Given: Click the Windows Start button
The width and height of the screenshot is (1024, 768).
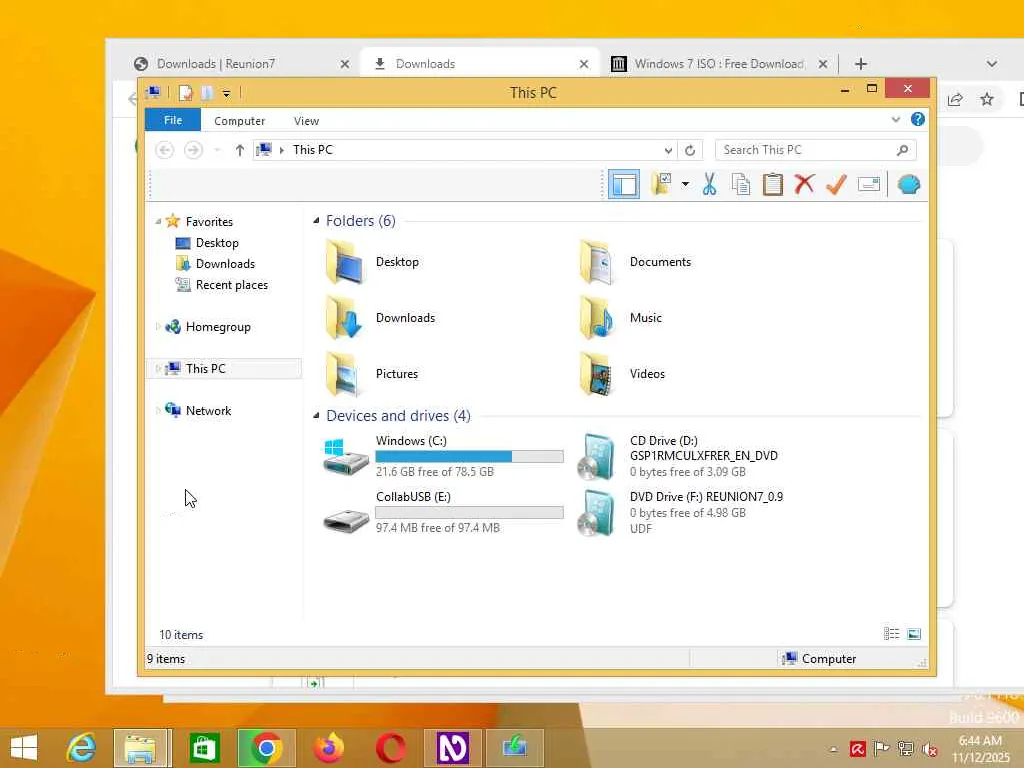Looking at the screenshot, I should pos(24,747).
